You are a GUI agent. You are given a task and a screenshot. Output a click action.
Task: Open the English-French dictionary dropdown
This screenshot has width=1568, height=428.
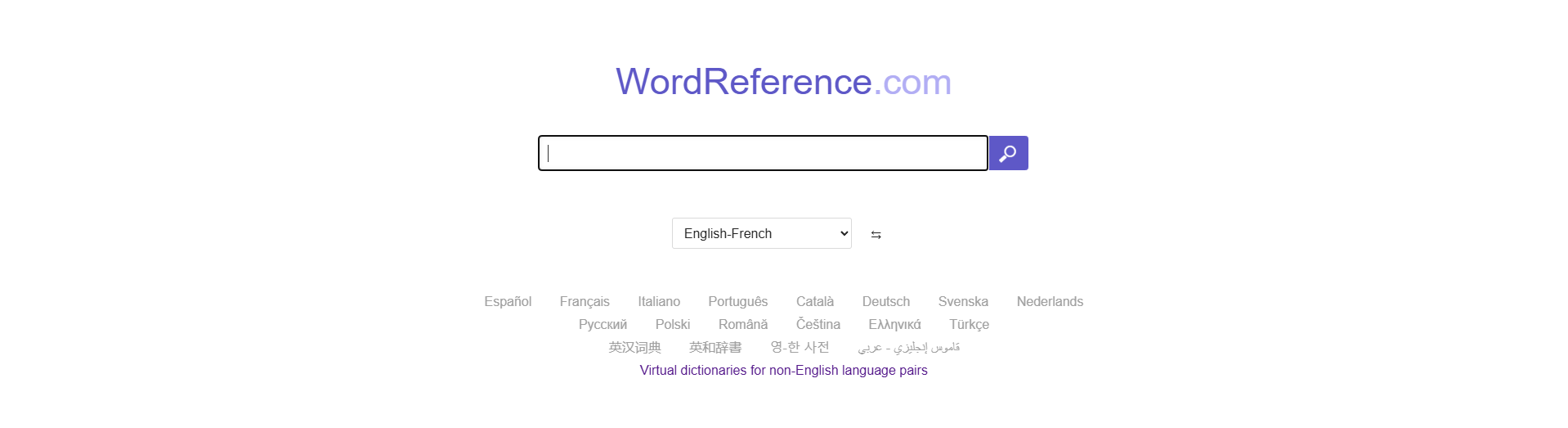point(762,233)
